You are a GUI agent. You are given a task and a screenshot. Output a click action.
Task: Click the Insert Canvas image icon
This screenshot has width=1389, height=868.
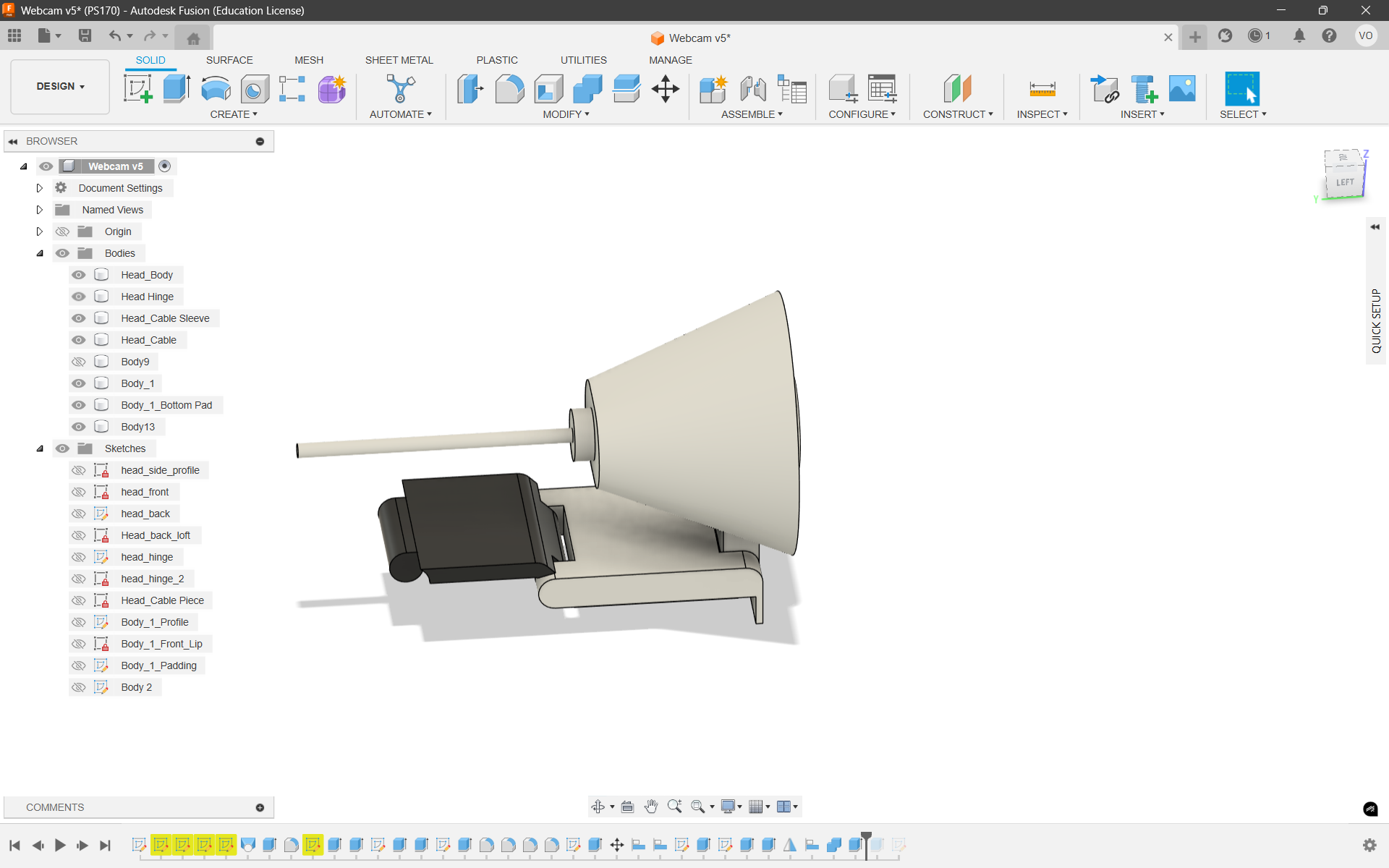(x=1182, y=89)
